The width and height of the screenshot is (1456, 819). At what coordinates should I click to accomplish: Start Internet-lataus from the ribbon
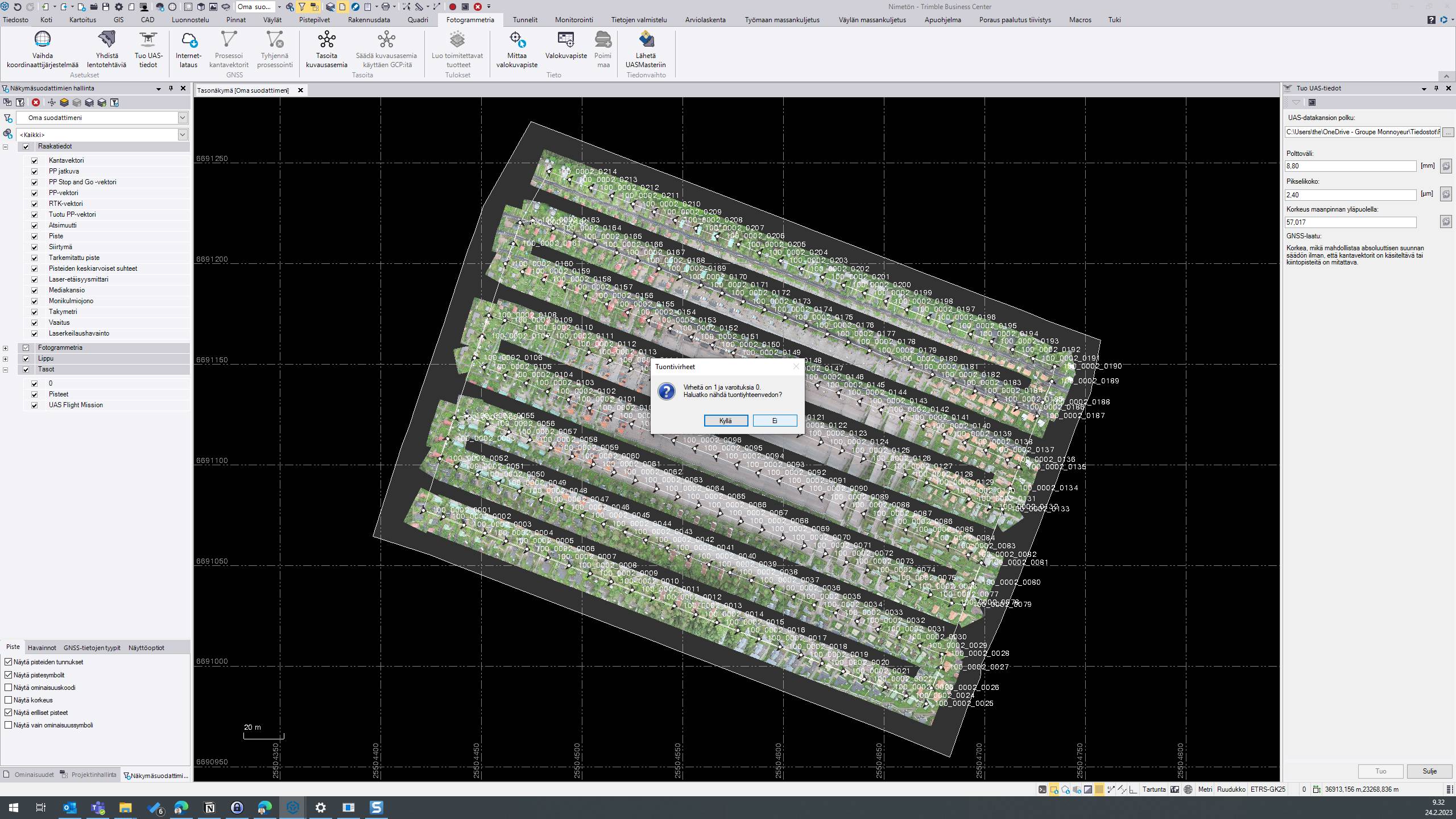188,49
